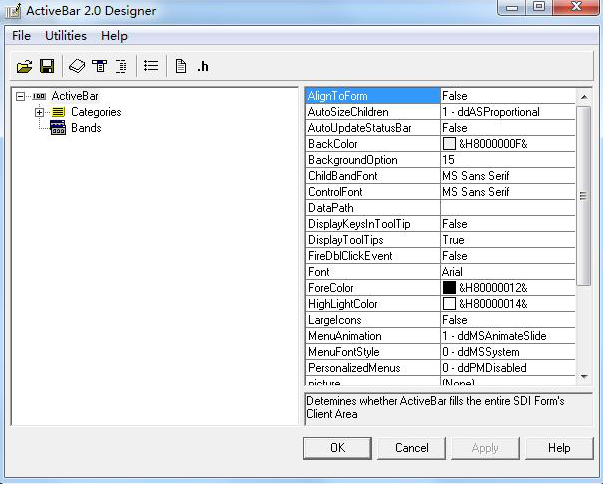Open the Utilities menu
Image resolution: width=603 pixels, height=484 pixels.
pyautogui.click(x=66, y=36)
